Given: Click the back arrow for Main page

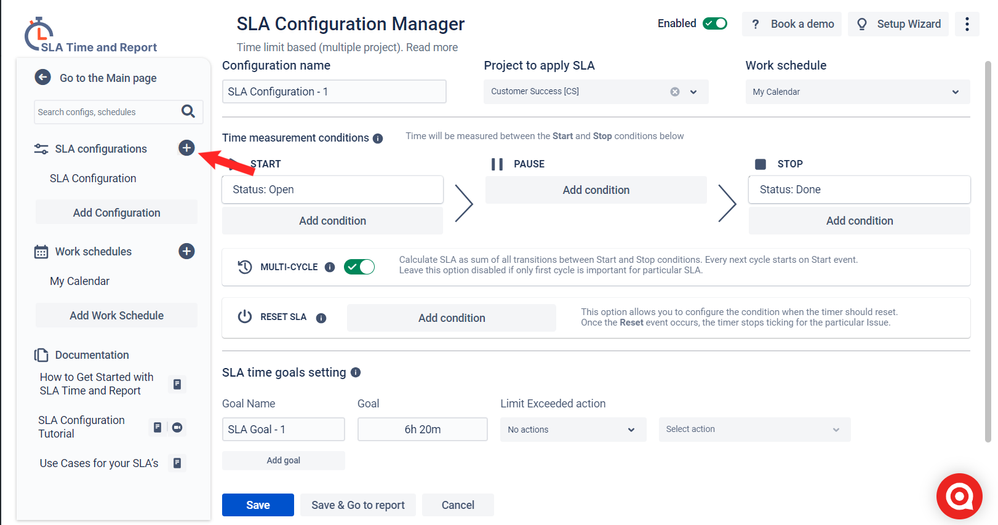Looking at the screenshot, I should [43, 78].
